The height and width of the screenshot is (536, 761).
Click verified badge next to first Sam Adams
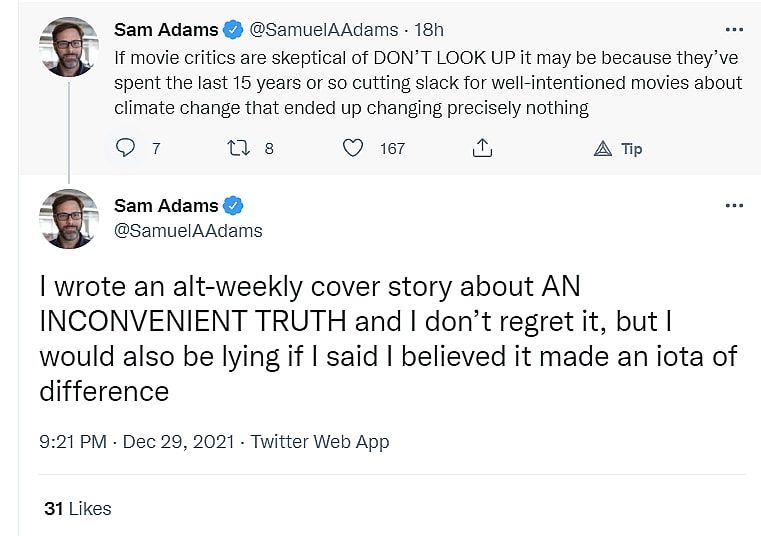[x=233, y=30]
